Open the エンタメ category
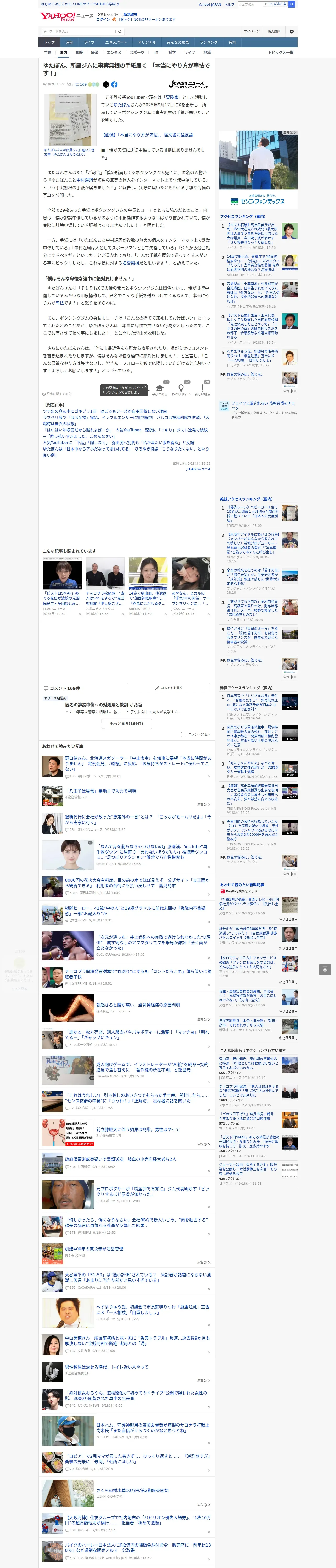 (x=114, y=52)
